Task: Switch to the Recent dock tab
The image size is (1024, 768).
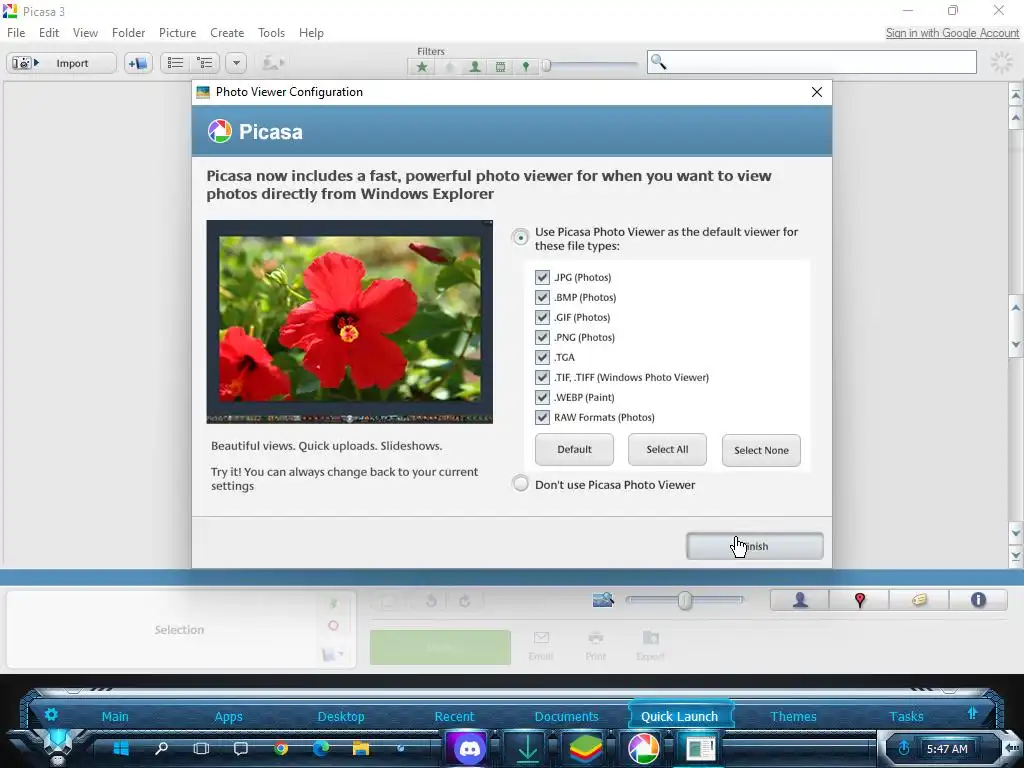Action: click(x=455, y=716)
